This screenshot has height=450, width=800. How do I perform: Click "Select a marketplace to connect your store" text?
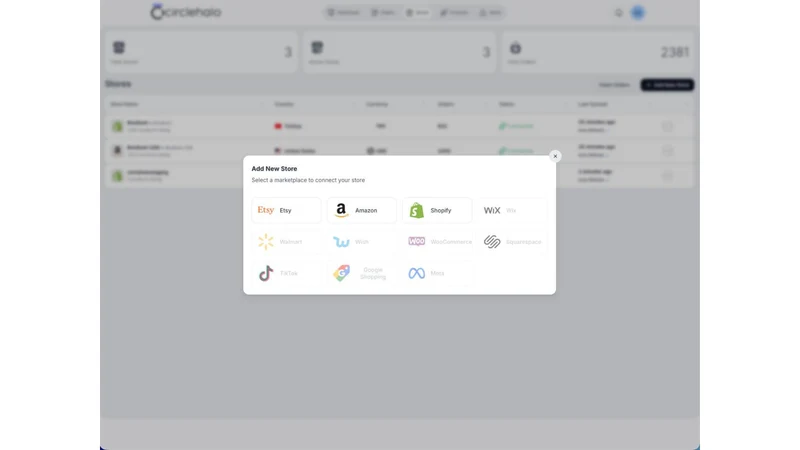(308, 180)
